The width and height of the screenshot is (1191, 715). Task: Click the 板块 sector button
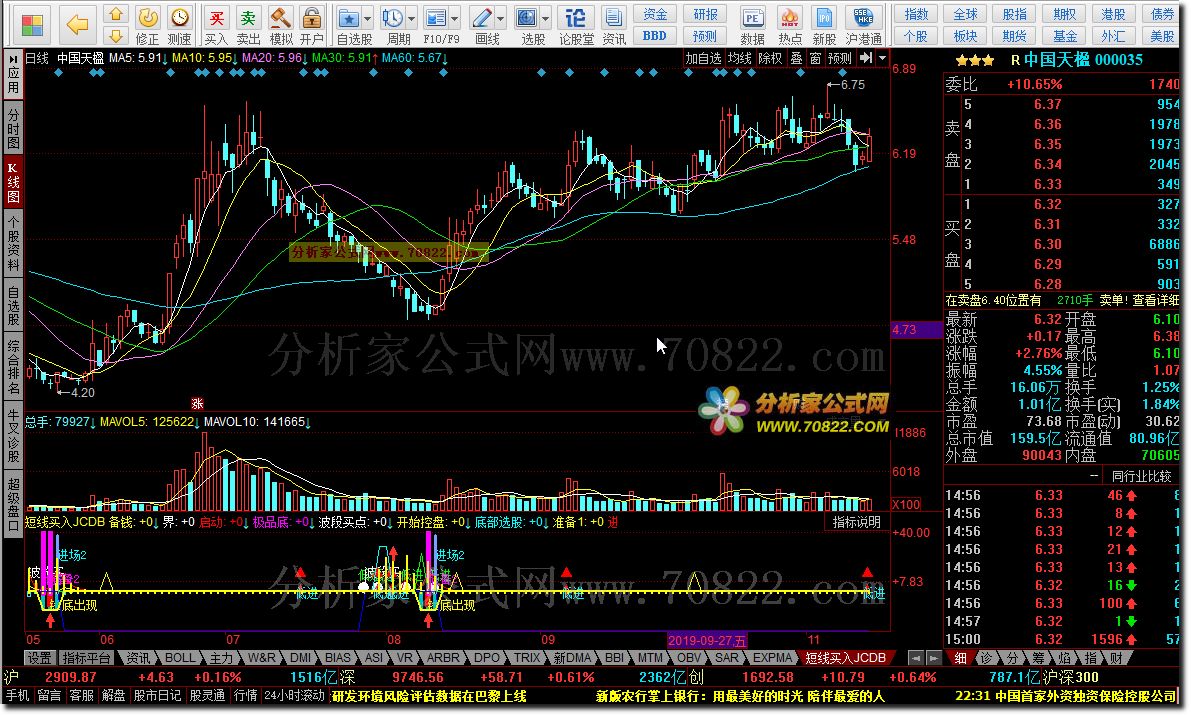[965, 36]
